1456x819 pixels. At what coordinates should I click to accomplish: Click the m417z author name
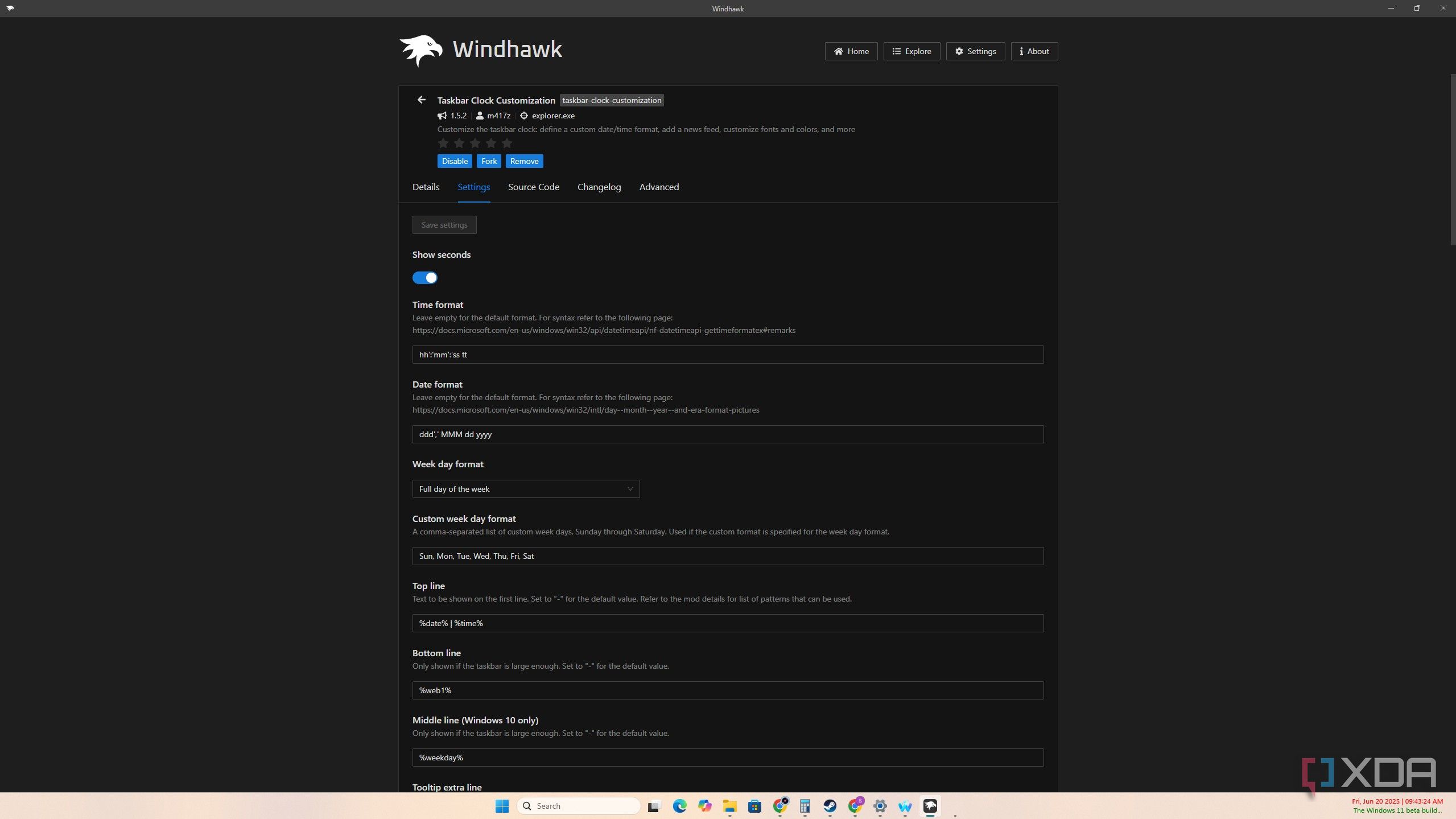tap(498, 116)
